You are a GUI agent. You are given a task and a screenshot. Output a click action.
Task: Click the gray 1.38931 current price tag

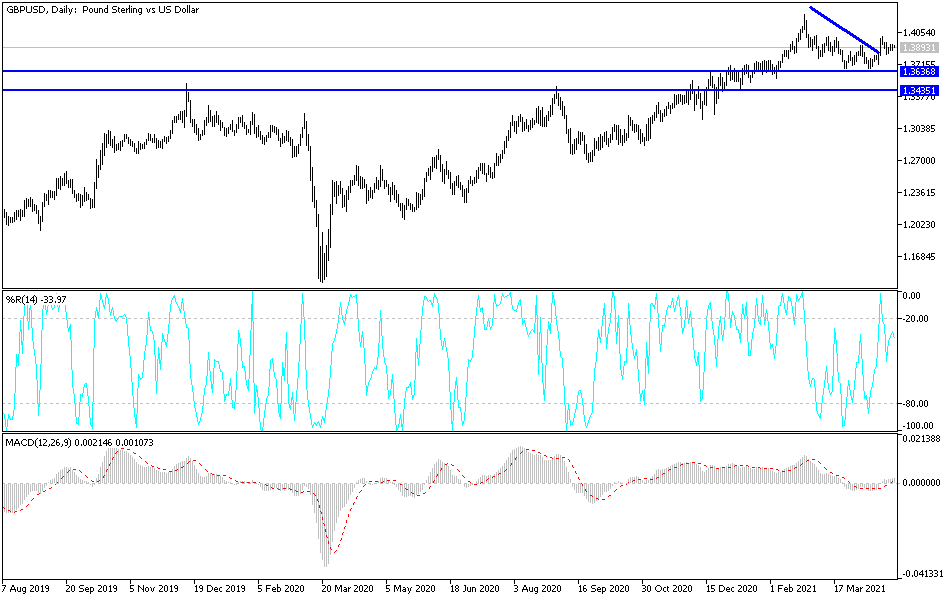click(x=921, y=45)
